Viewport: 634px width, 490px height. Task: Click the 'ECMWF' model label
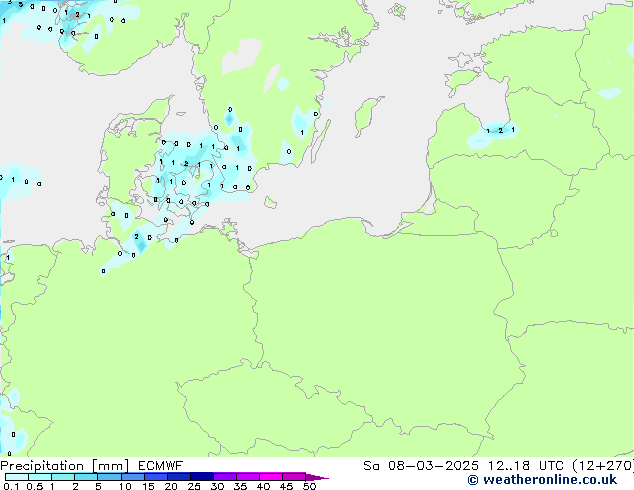click(161, 466)
